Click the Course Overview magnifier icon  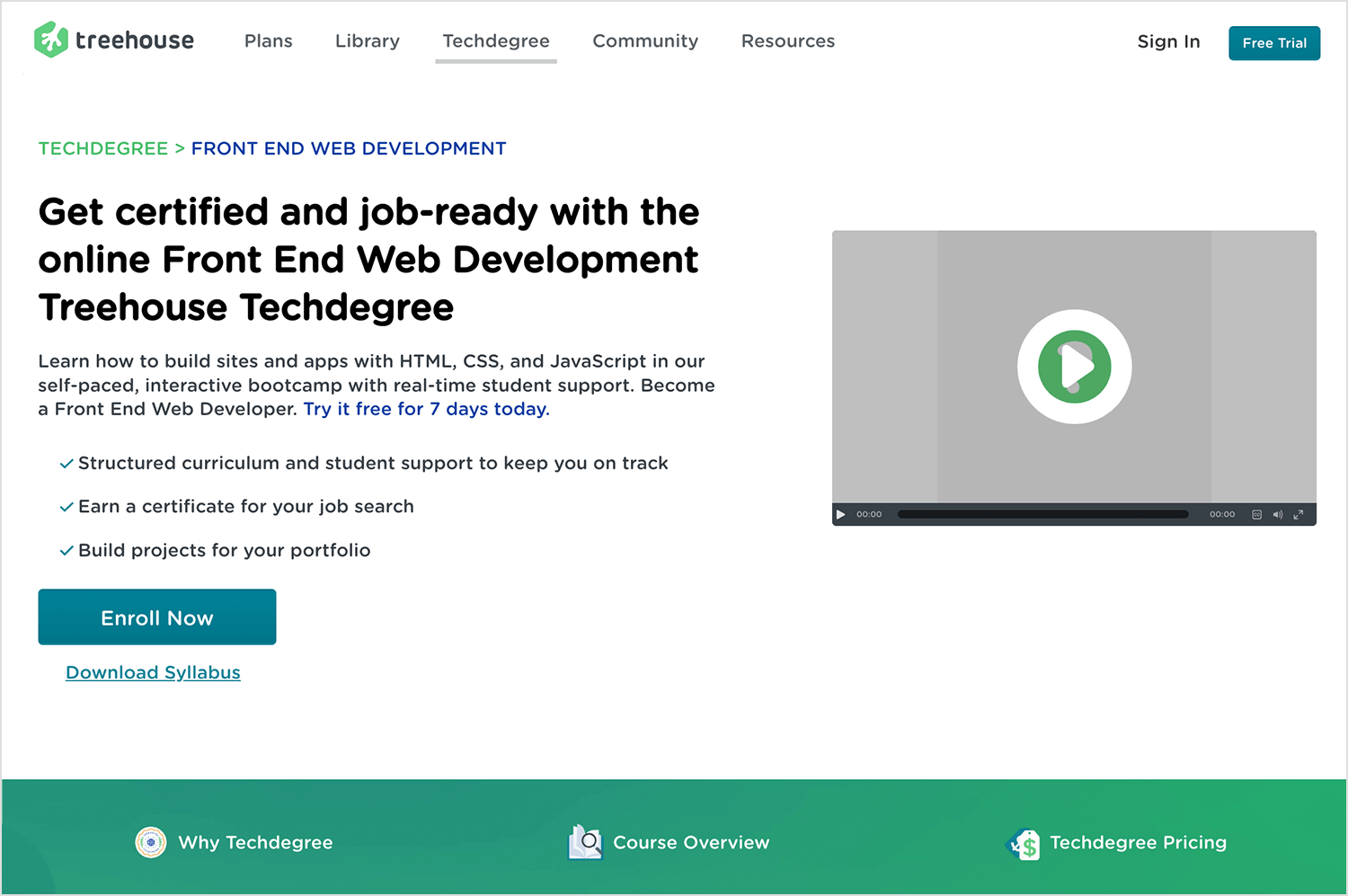pos(585,842)
